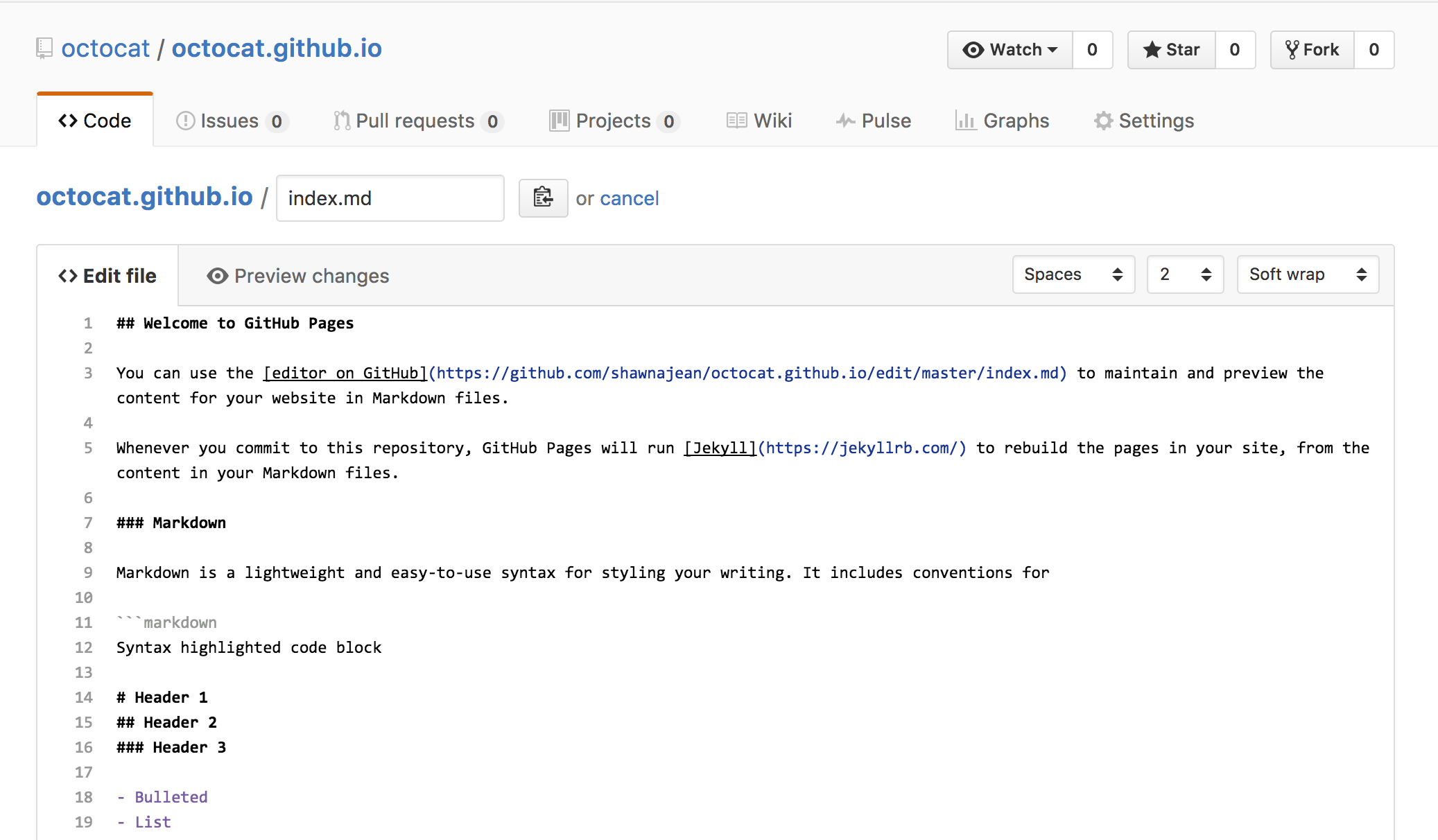Click the cancel link
This screenshot has width=1438, height=840.
click(630, 198)
